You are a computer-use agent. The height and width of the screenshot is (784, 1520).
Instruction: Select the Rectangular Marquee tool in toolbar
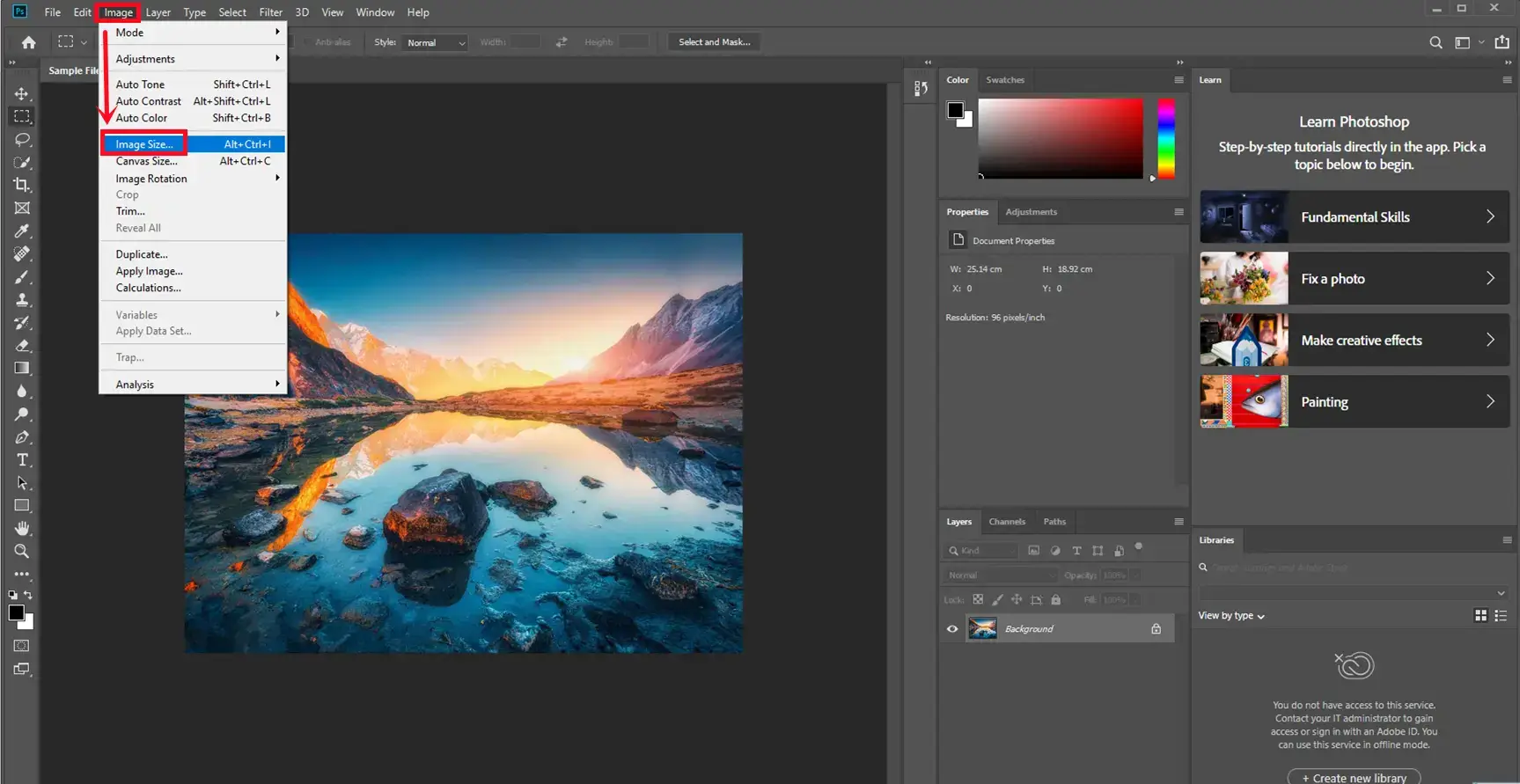click(22, 116)
